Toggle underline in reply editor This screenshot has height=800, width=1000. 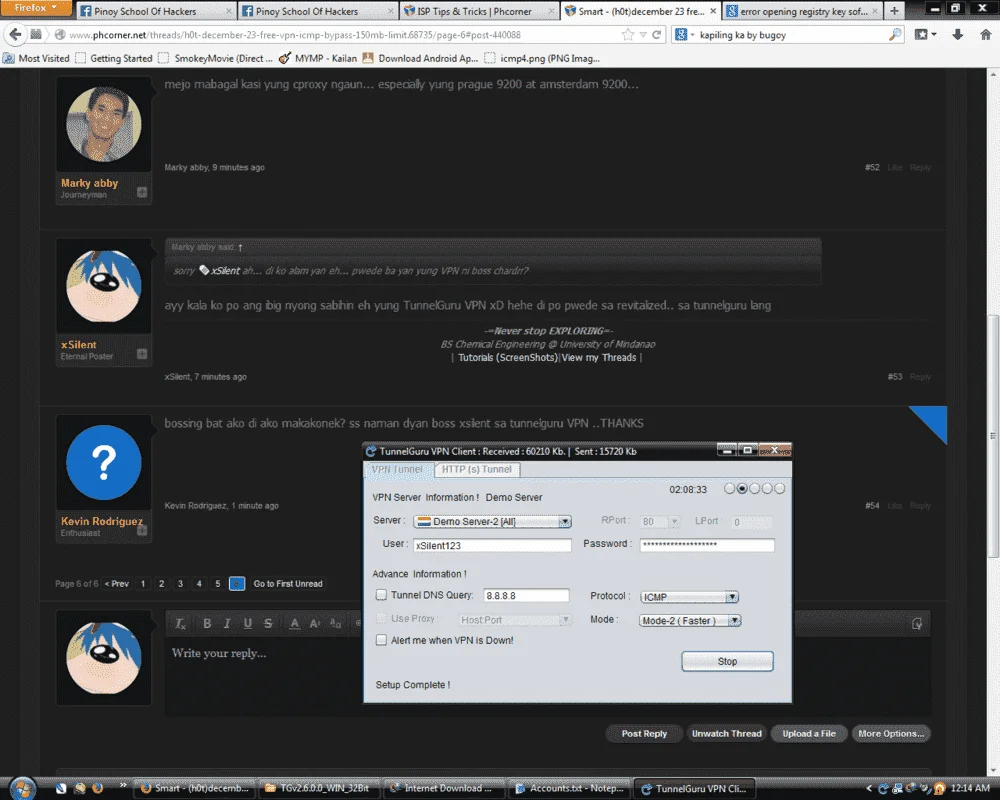[x=247, y=623]
